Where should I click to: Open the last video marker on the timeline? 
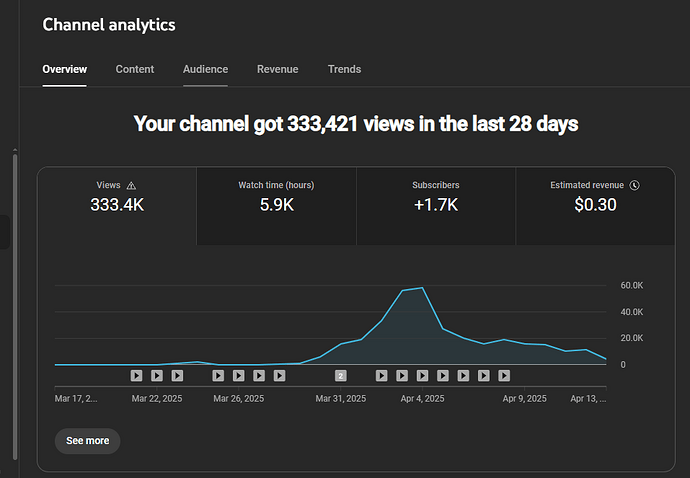click(x=504, y=376)
